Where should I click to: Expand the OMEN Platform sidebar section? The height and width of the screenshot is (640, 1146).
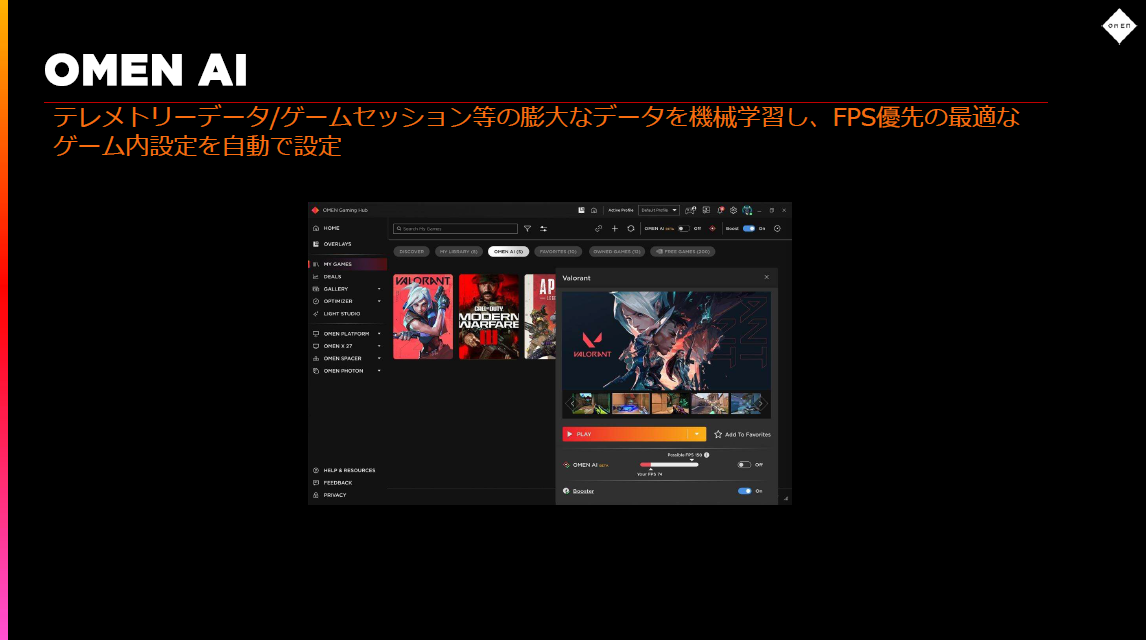(x=379, y=334)
